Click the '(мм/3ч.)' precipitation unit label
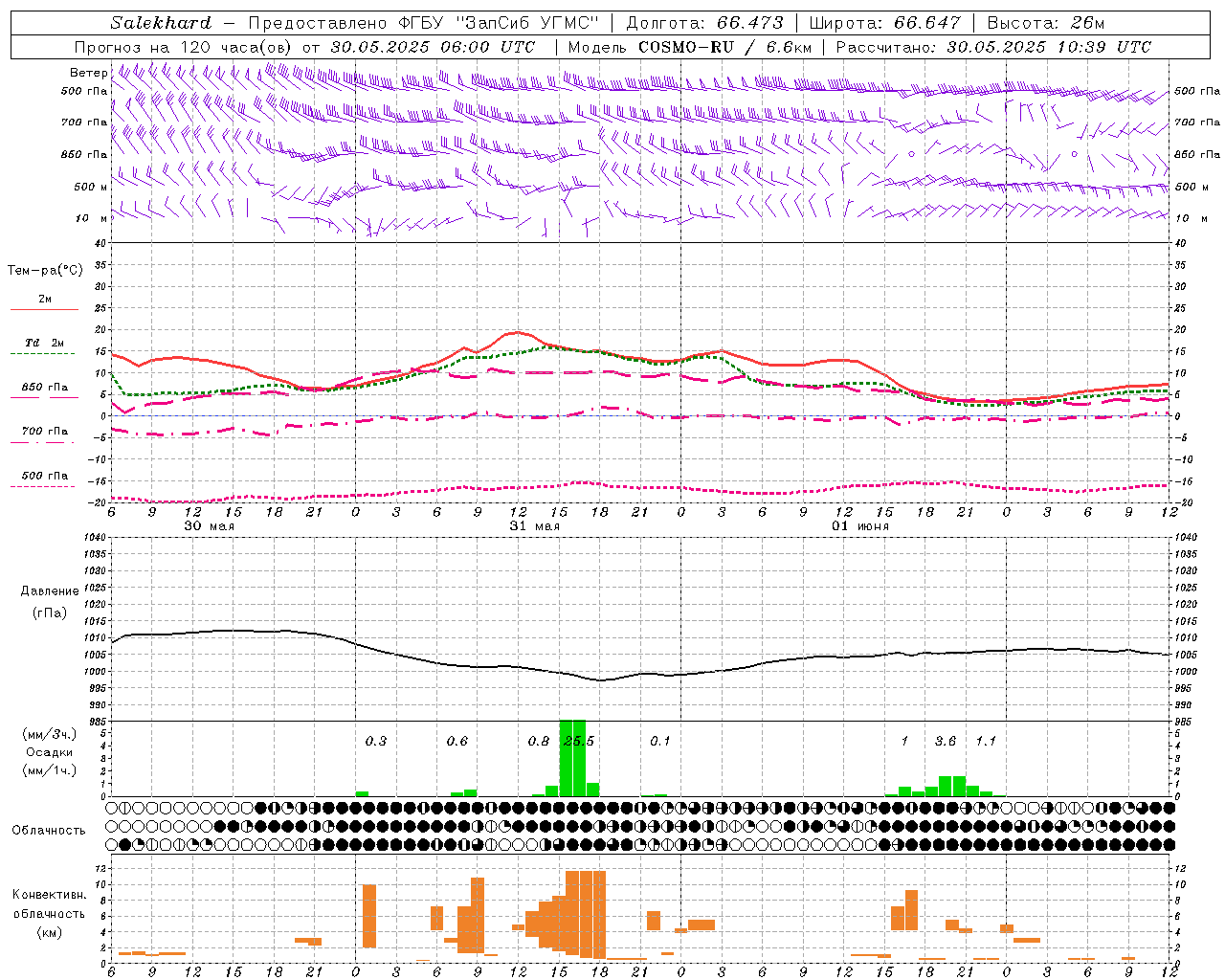The height and width of the screenshot is (980, 1225). pyautogui.click(x=49, y=734)
